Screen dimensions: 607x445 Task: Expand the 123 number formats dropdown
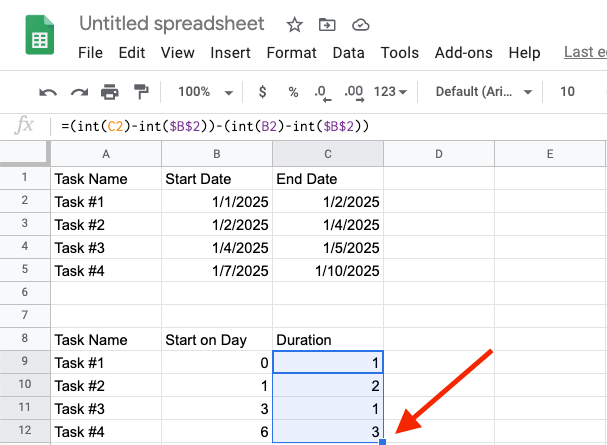coord(390,92)
